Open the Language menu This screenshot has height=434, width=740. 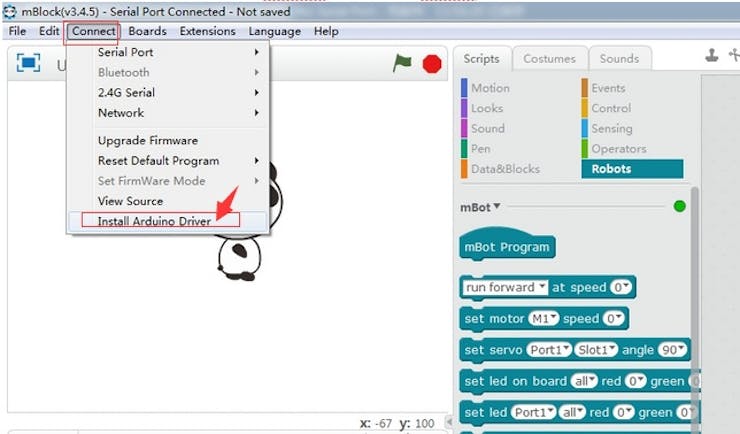click(x=275, y=31)
